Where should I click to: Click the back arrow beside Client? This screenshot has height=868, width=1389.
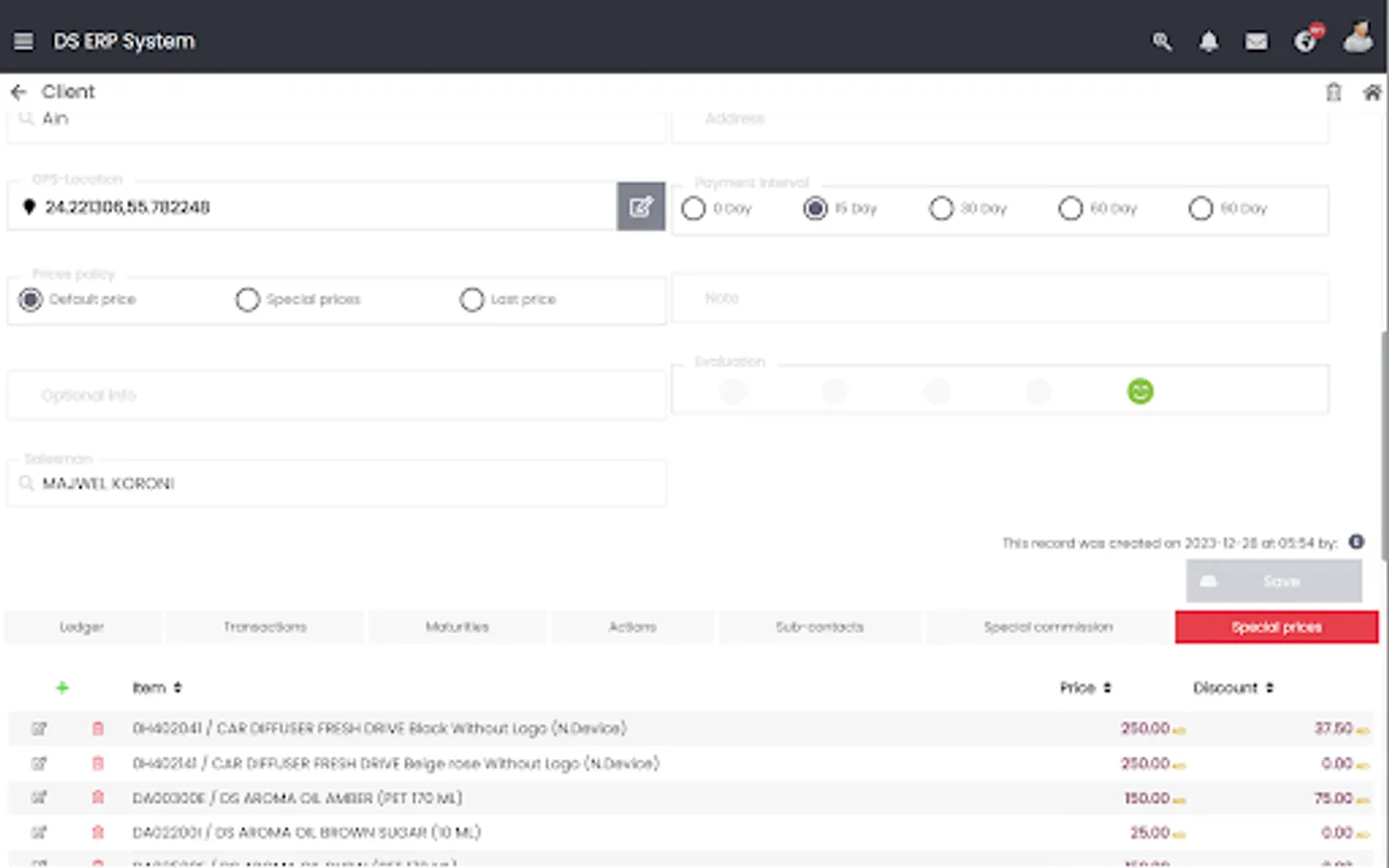[18, 91]
